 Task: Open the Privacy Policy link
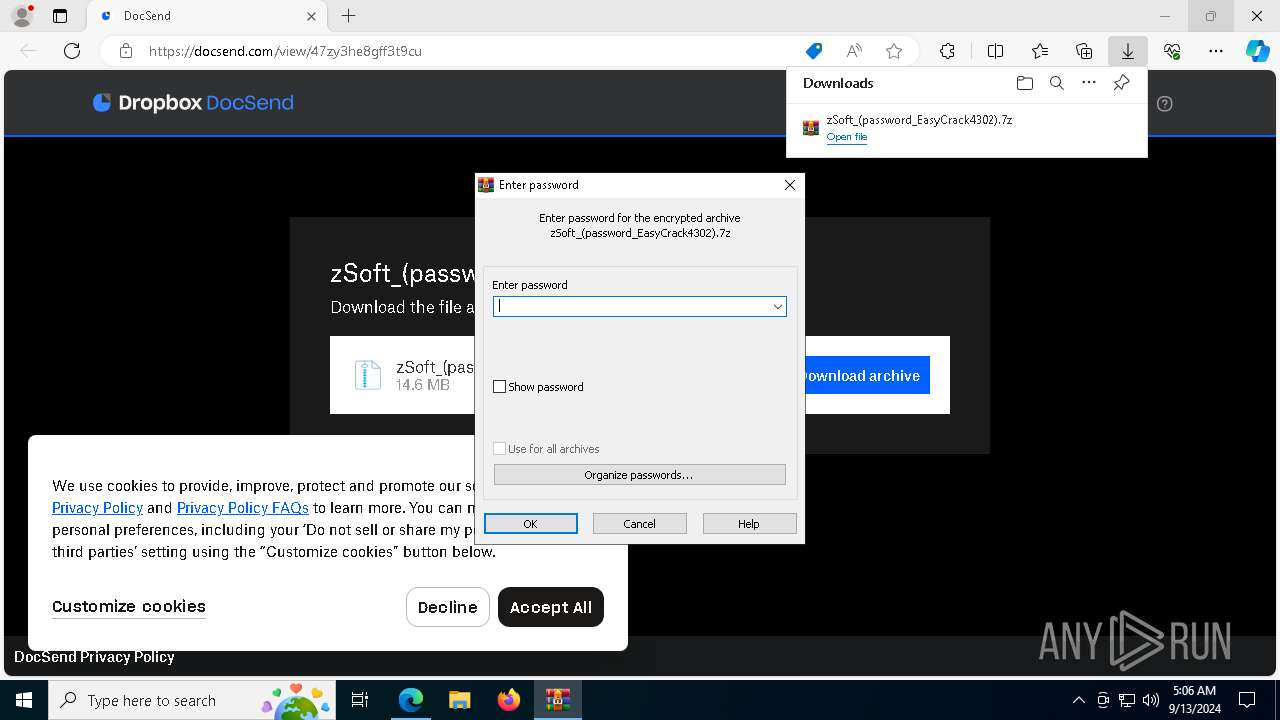tap(97, 508)
